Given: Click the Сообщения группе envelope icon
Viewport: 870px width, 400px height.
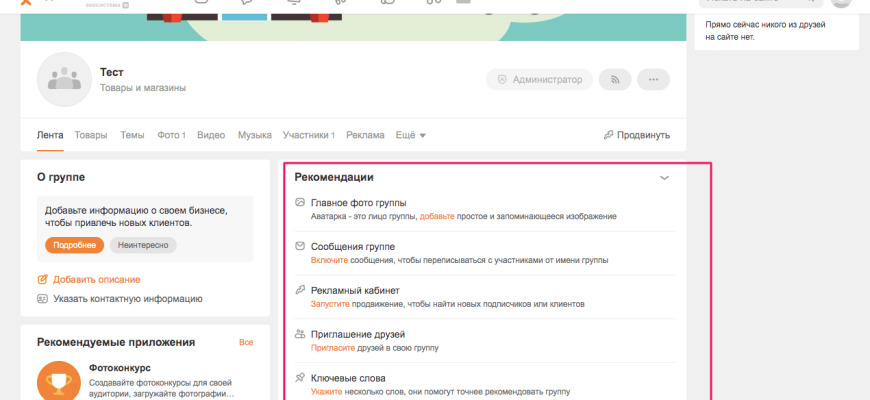Looking at the screenshot, I should click(300, 246).
